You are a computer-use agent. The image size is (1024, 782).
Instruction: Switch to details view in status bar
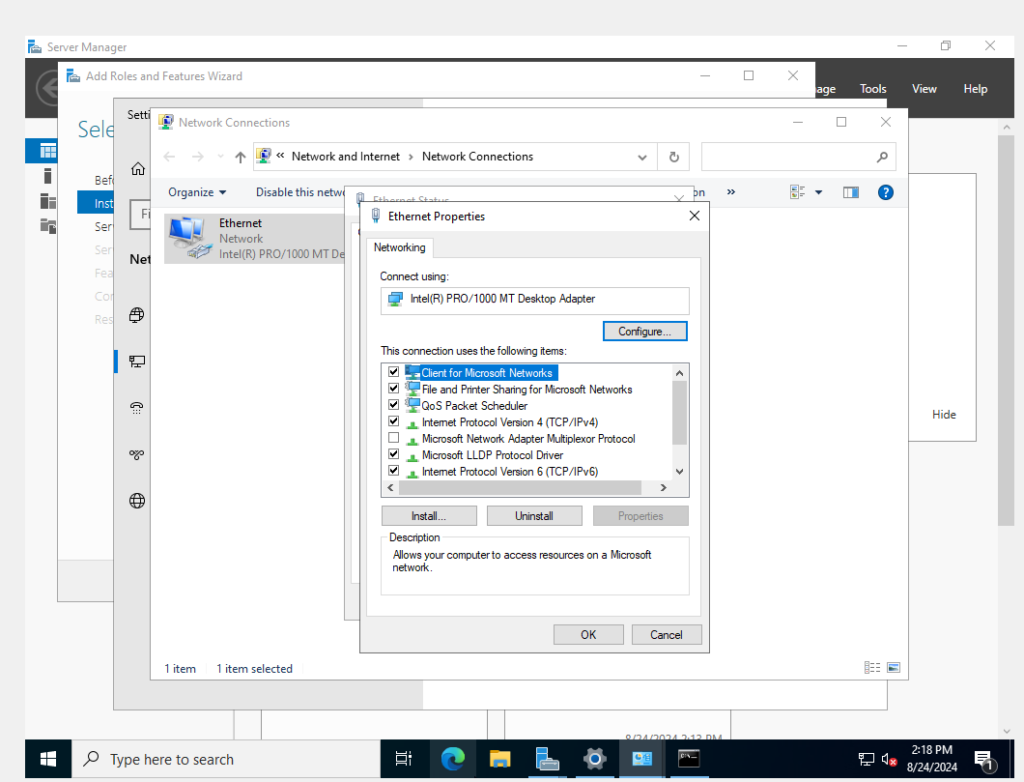click(x=872, y=668)
